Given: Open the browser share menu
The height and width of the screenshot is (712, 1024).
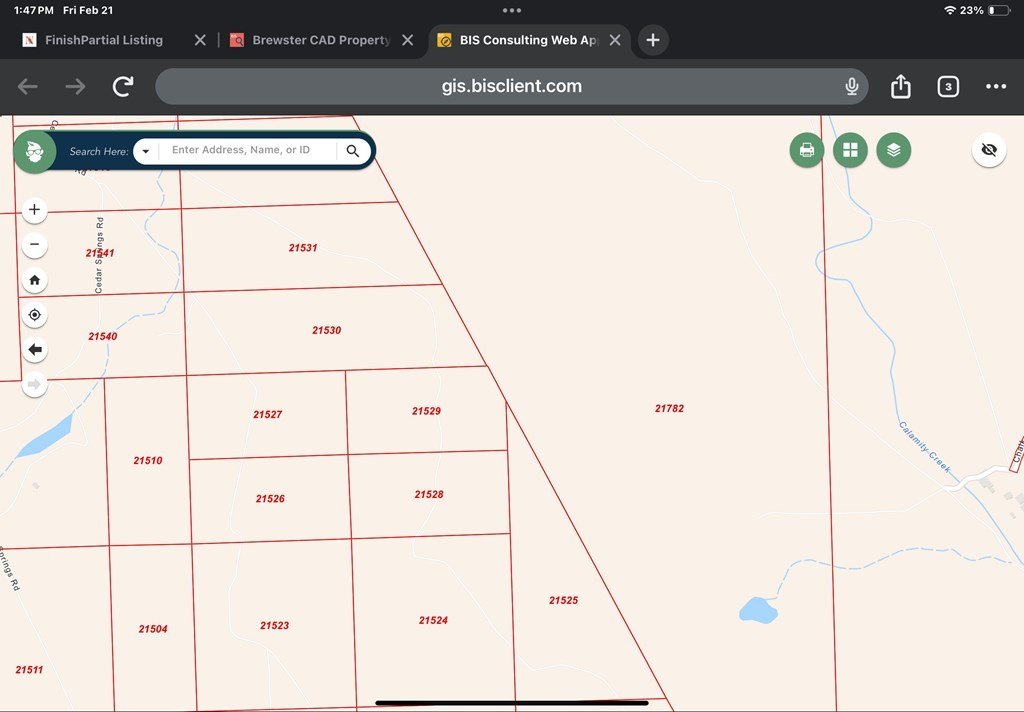Looking at the screenshot, I should tap(901, 87).
